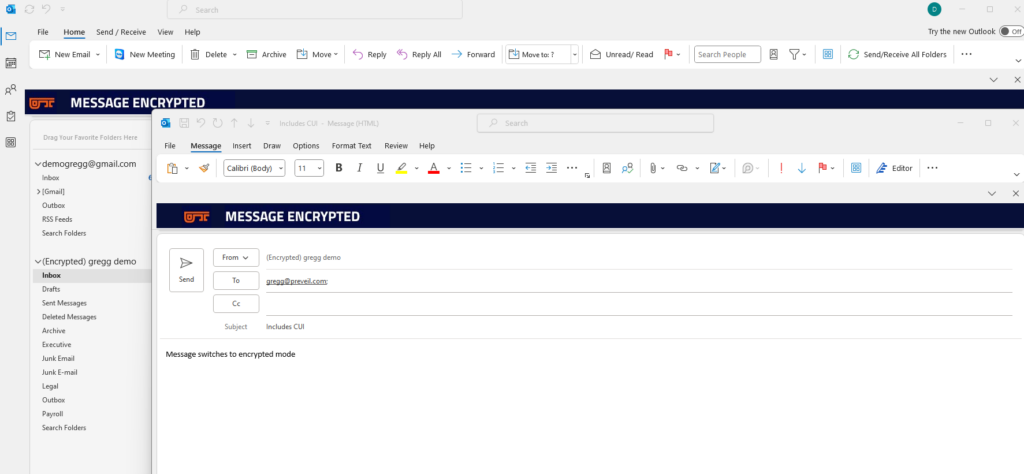Click the Follow Up flag in compose toolbar
The width and height of the screenshot is (1024, 474).
point(822,168)
